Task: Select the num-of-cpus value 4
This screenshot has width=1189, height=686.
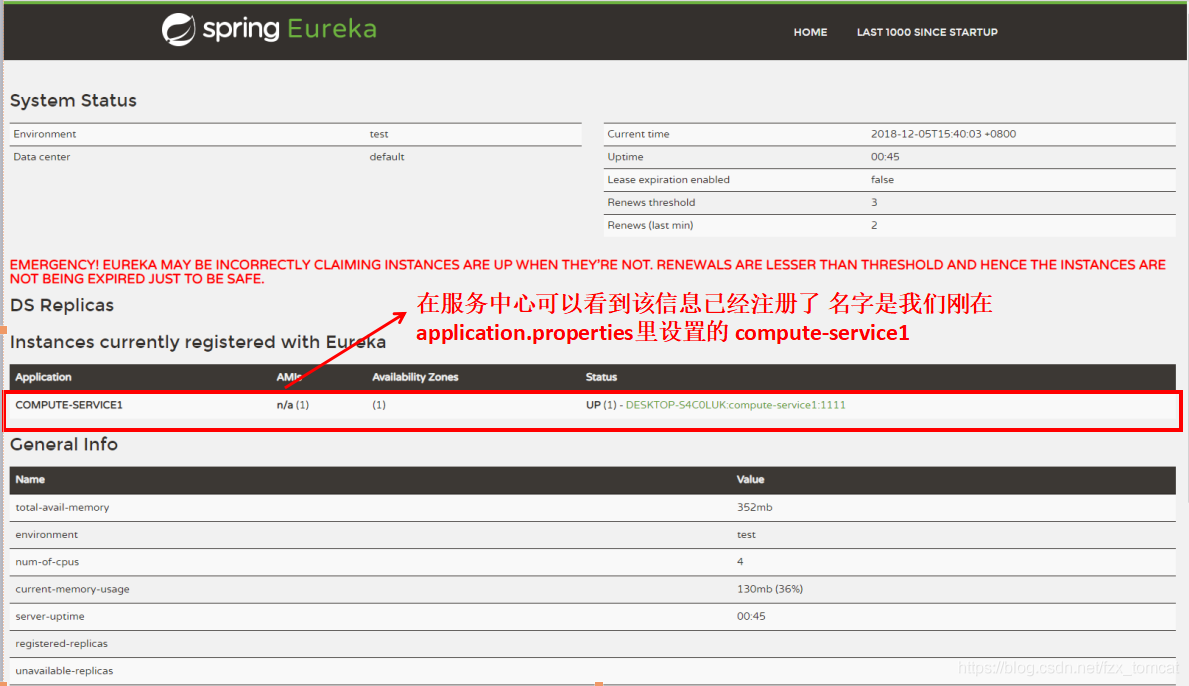Action: coord(740,562)
